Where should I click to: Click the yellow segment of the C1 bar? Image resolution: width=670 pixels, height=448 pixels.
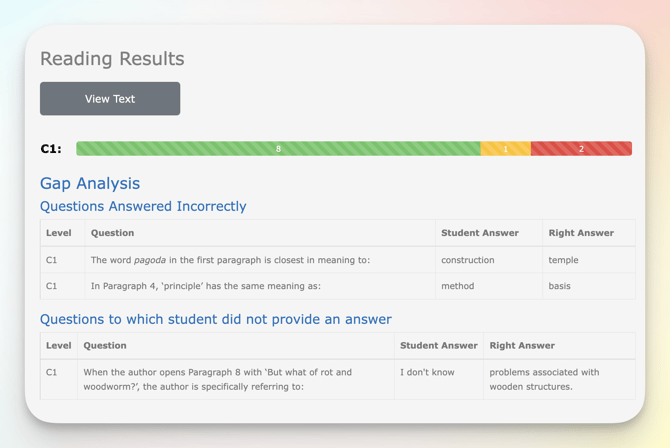coord(505,149)
